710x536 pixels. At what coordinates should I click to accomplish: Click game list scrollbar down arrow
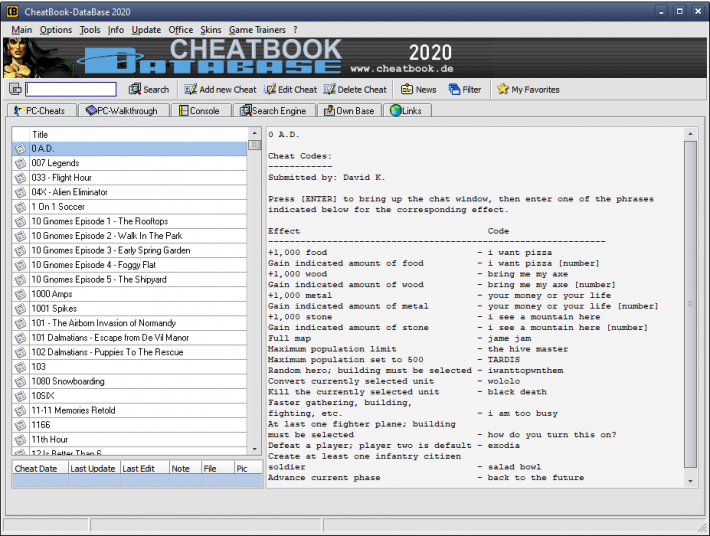[254, 449]
